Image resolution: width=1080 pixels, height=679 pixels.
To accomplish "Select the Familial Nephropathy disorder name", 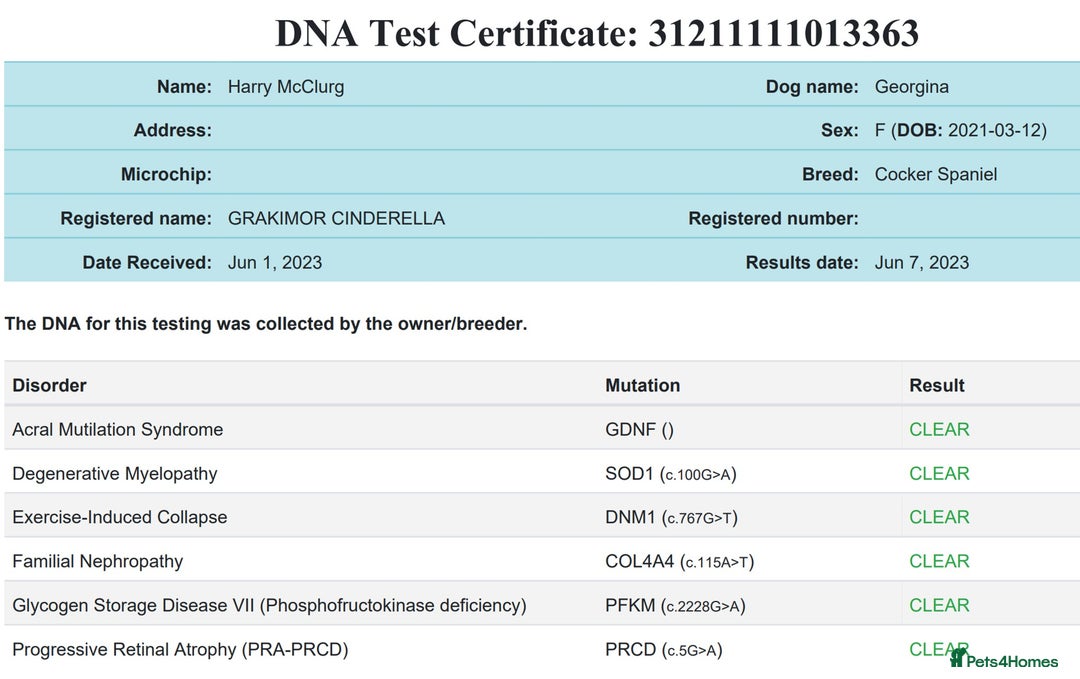I will [x=98, y=562].
